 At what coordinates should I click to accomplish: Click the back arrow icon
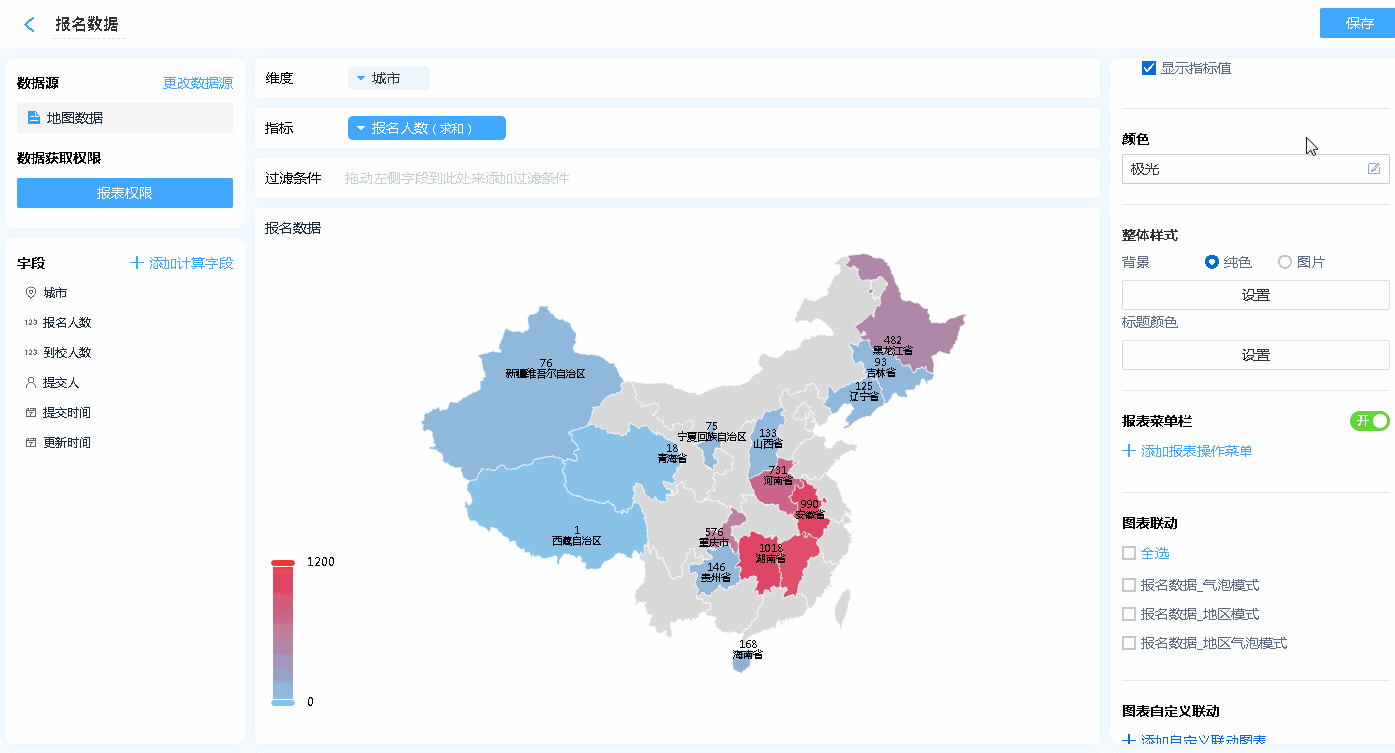click(x=29, y=24)
